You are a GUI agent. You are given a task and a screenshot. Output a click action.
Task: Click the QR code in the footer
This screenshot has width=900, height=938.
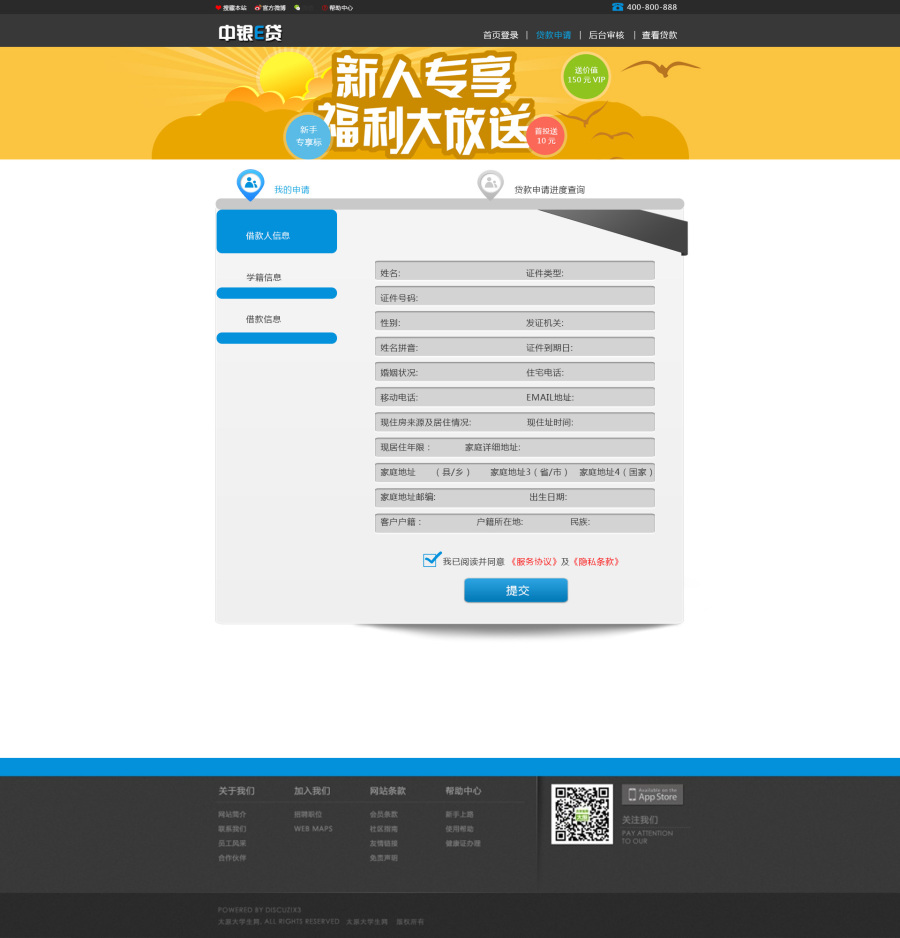pos(583,817)
